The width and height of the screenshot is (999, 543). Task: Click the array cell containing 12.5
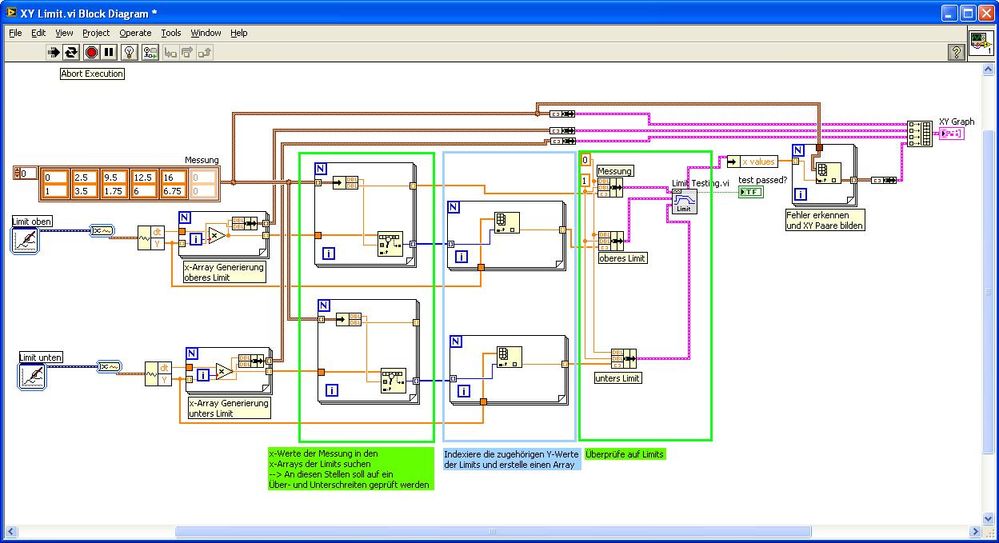[144, 177]
